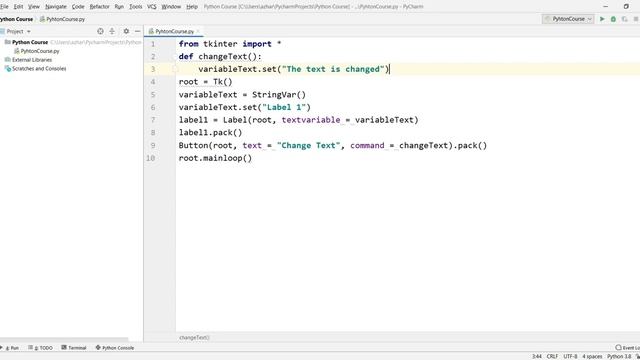This screenshot has width=640, height=360.
Task: Open the Python Console tool window
Action: click(115, 348)
